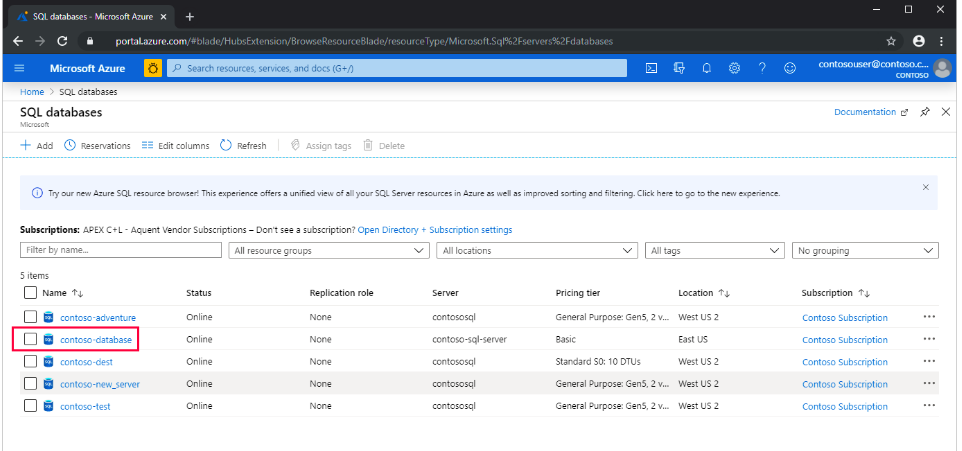962x451 pixels.
Task: Open the All locations filter dropdown
Action: click(537, 251)
